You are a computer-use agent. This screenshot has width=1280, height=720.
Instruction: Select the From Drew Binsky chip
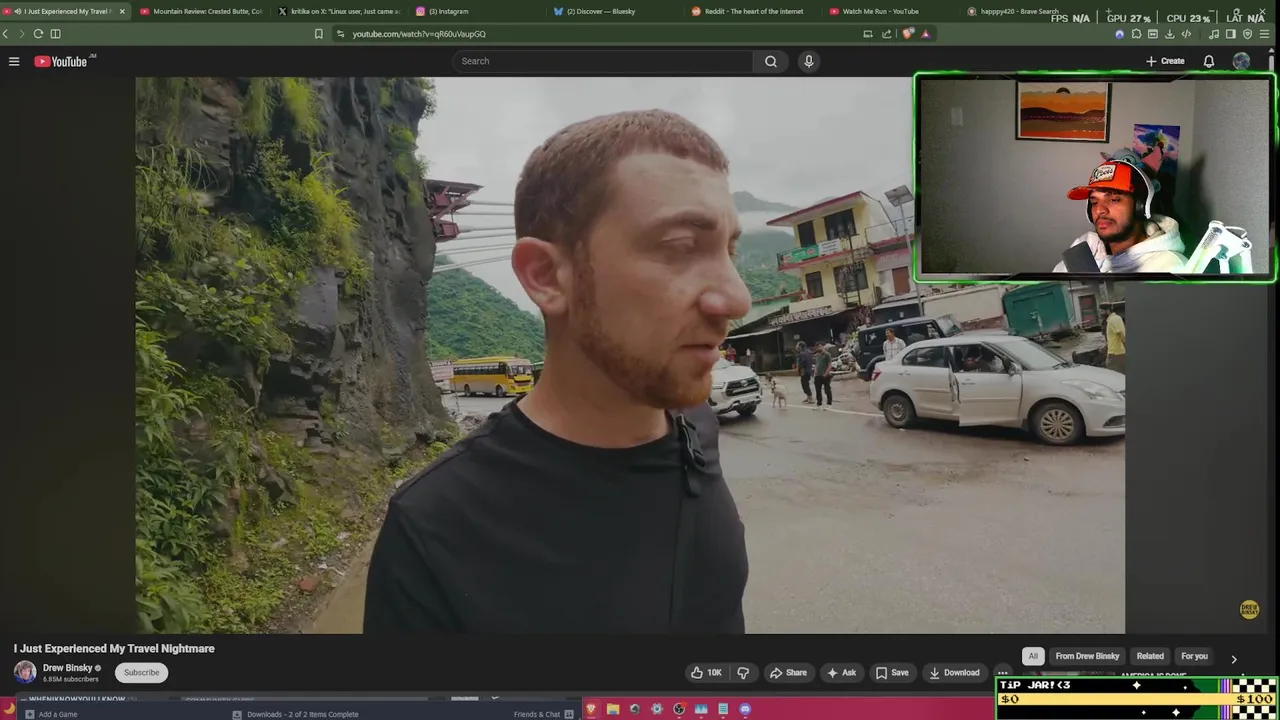(x=1087, y=656)
